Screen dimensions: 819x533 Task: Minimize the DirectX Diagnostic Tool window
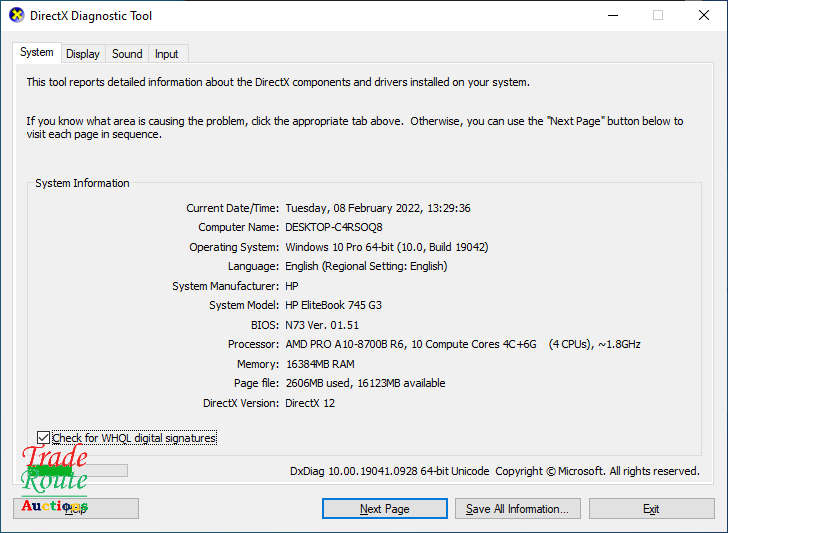click(611, 16)
